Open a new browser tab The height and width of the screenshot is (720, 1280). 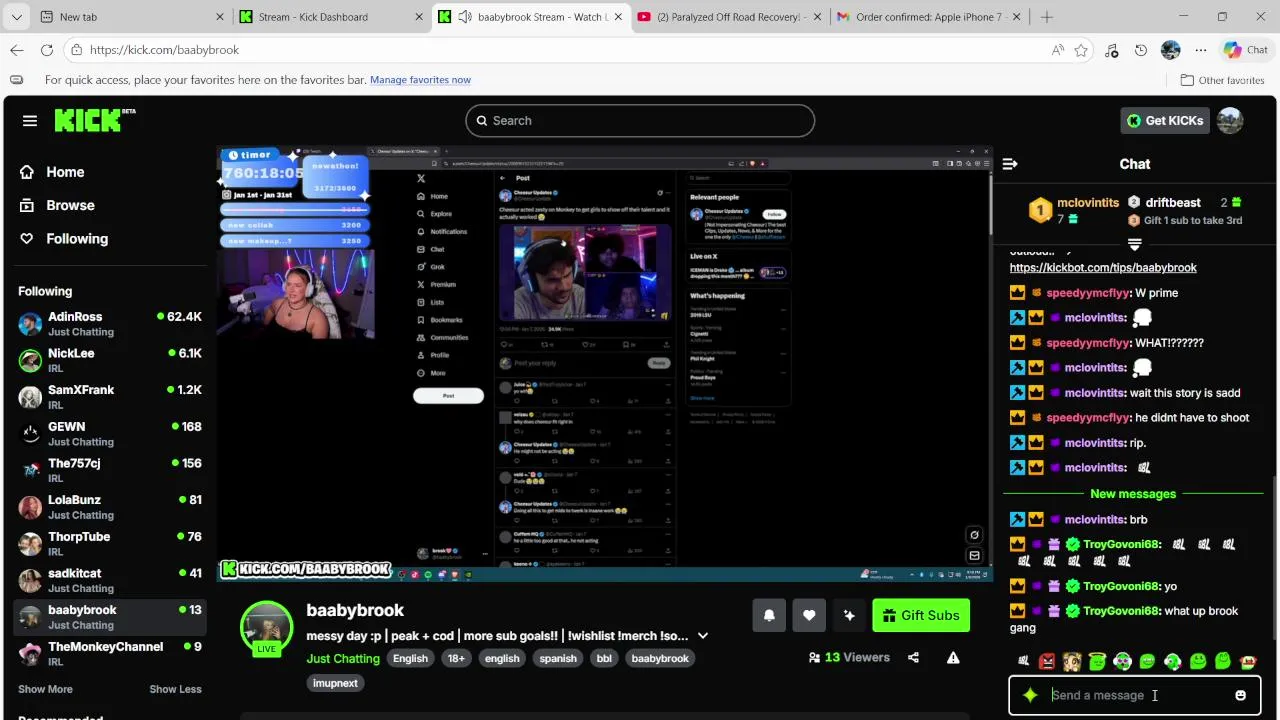click(x=1047, y=17)
